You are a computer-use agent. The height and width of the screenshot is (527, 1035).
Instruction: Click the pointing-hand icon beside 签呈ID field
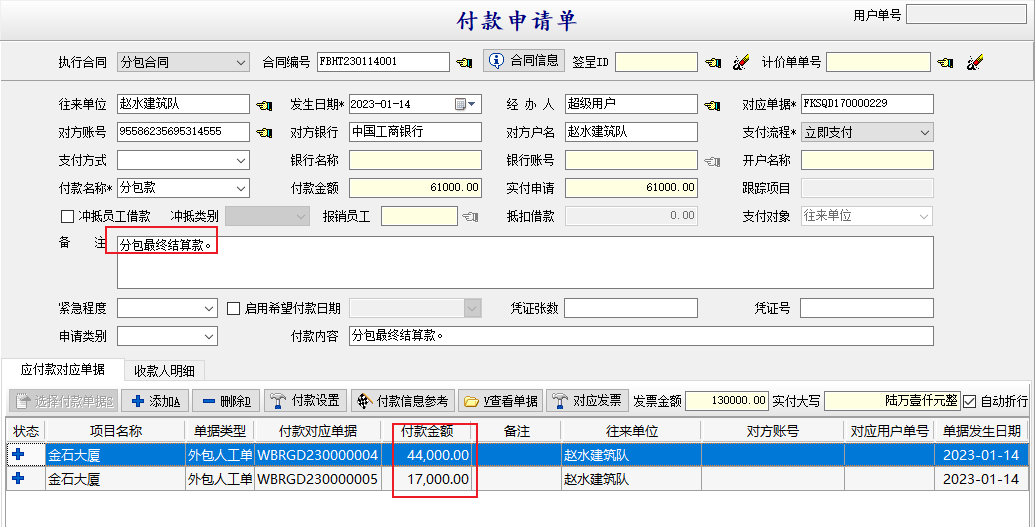(712, 62)
